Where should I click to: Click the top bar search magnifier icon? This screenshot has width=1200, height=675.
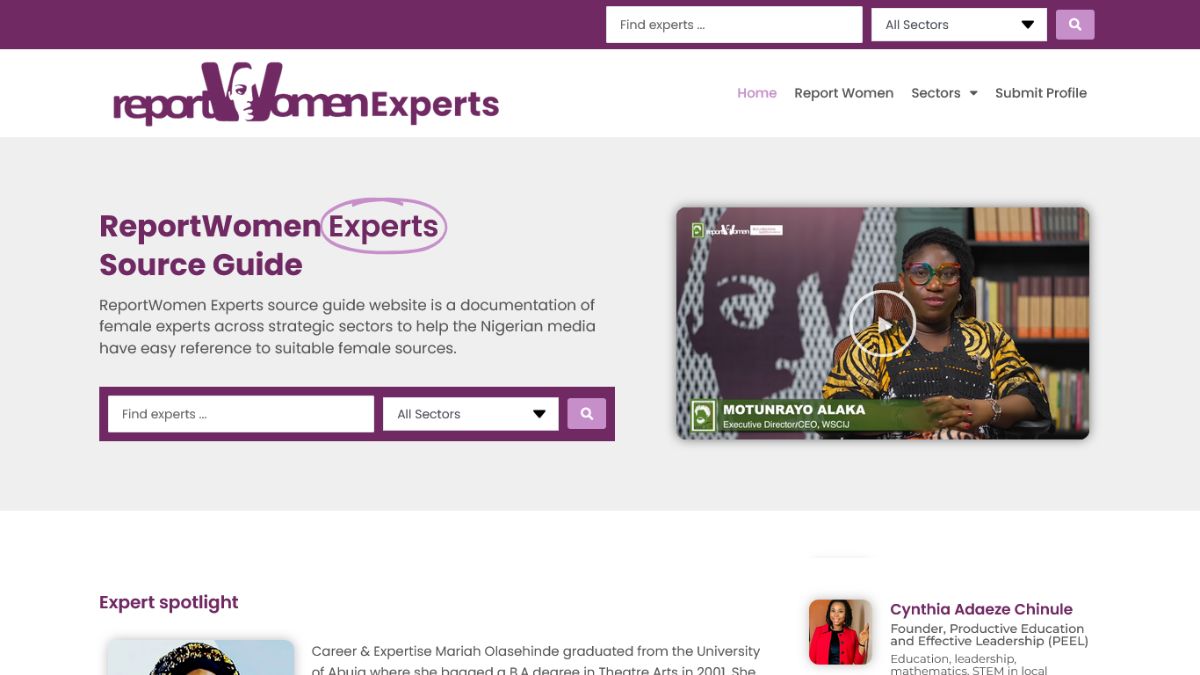pos(1075,24)
